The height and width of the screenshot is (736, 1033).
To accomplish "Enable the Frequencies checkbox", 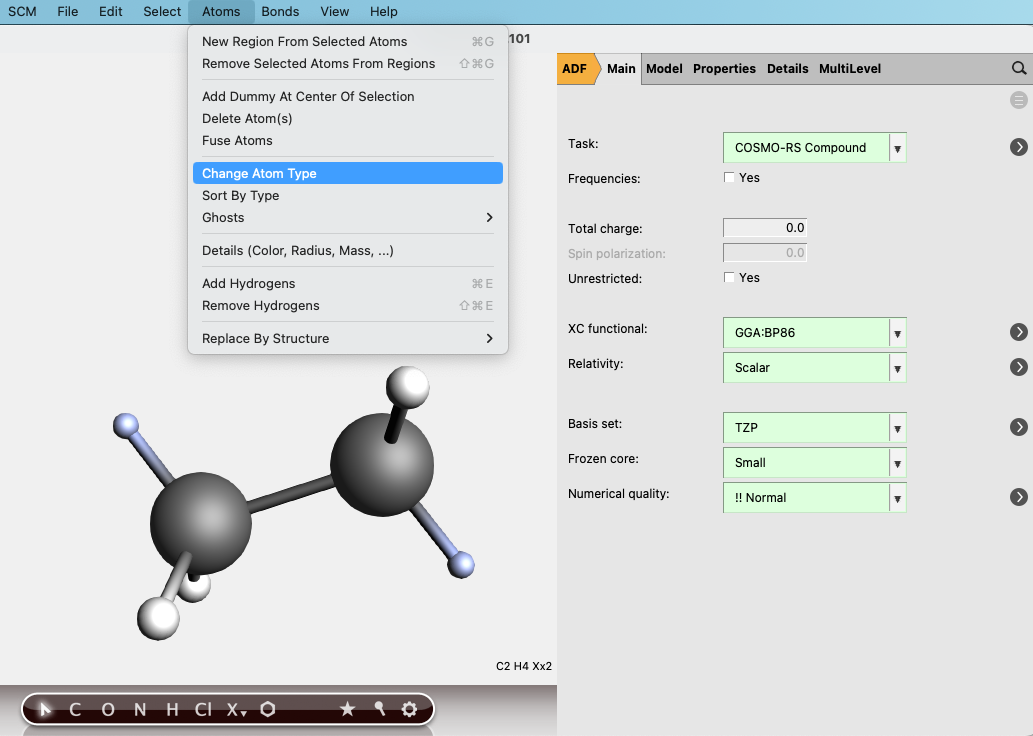I will (x=729, y=178).
